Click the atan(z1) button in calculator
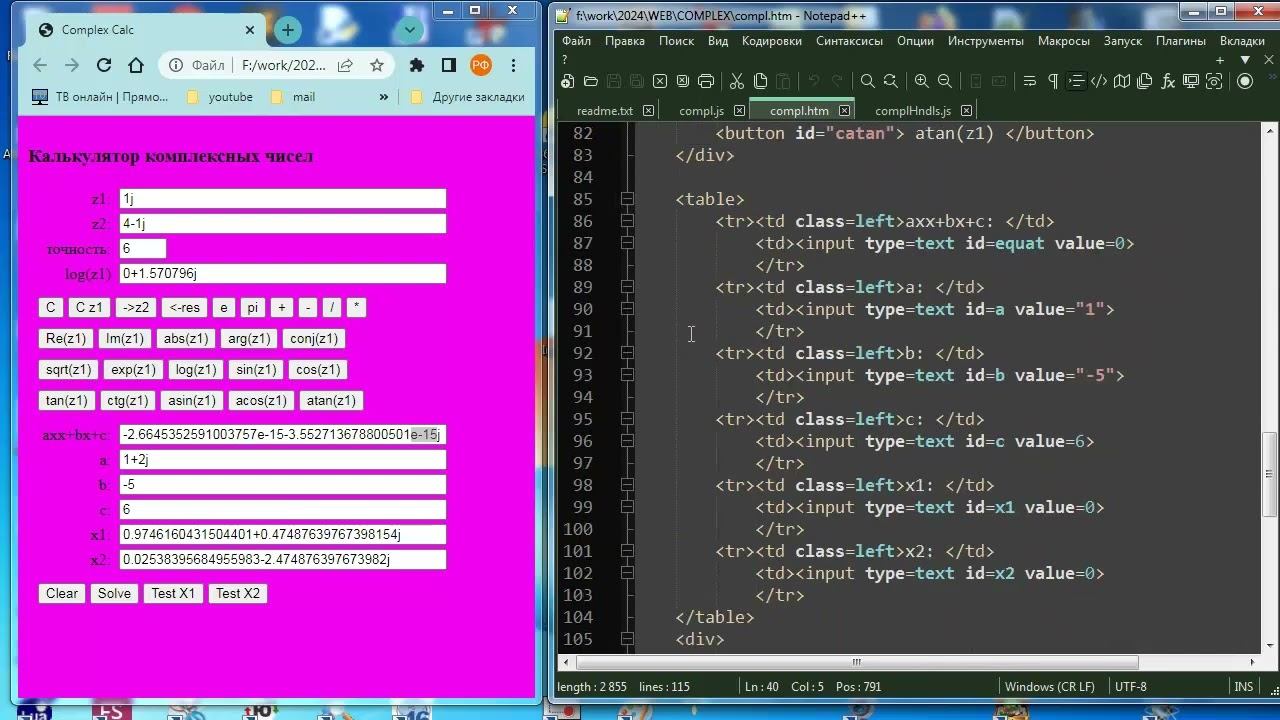Image resolution: width=1280 pixels, height=720 pixels. (x=331, y=400)
